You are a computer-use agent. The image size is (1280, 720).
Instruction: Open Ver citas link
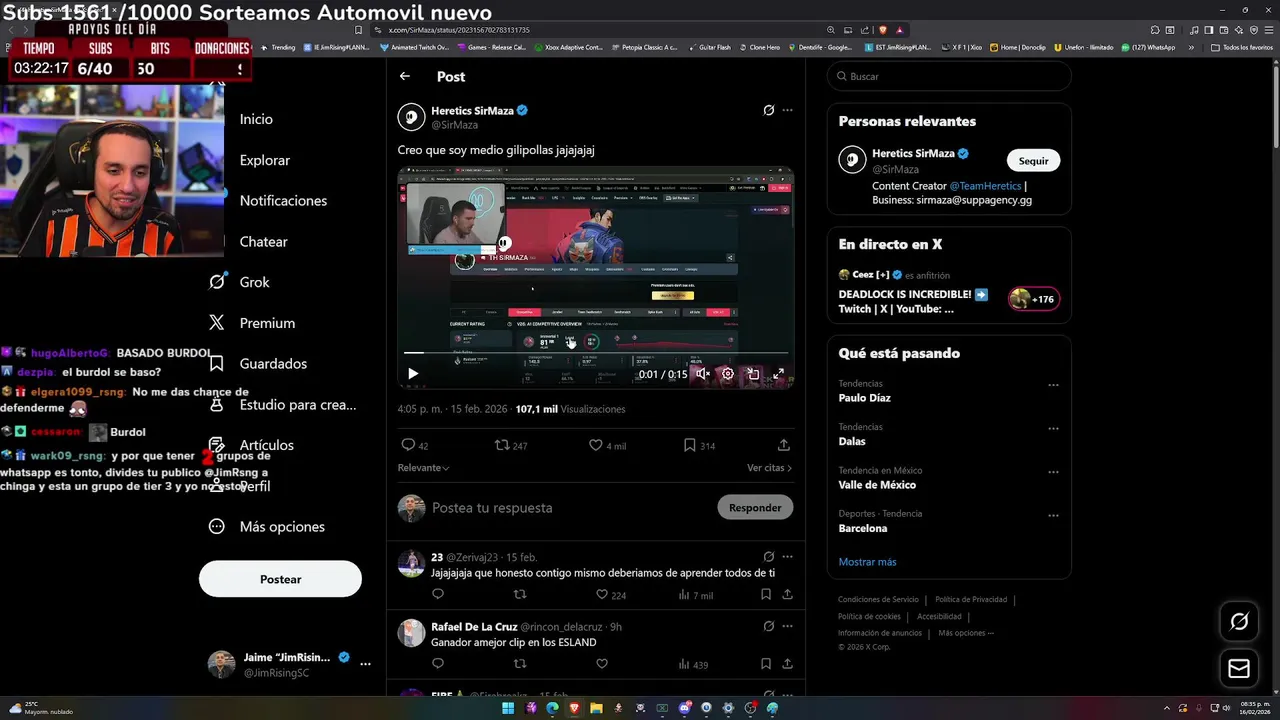pos(769,468)
